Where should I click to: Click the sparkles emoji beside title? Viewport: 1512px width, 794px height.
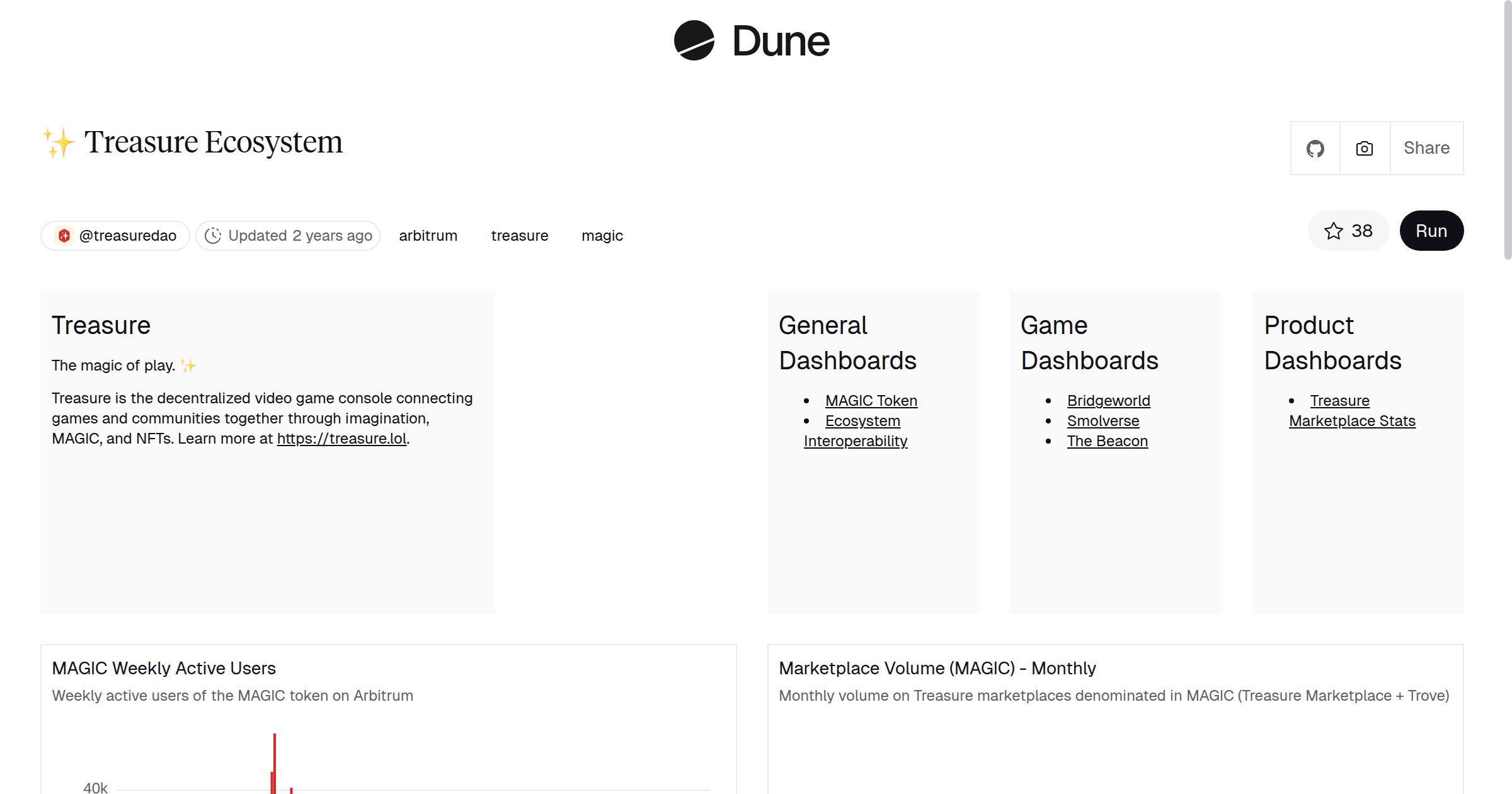click(x=59, y=142)
